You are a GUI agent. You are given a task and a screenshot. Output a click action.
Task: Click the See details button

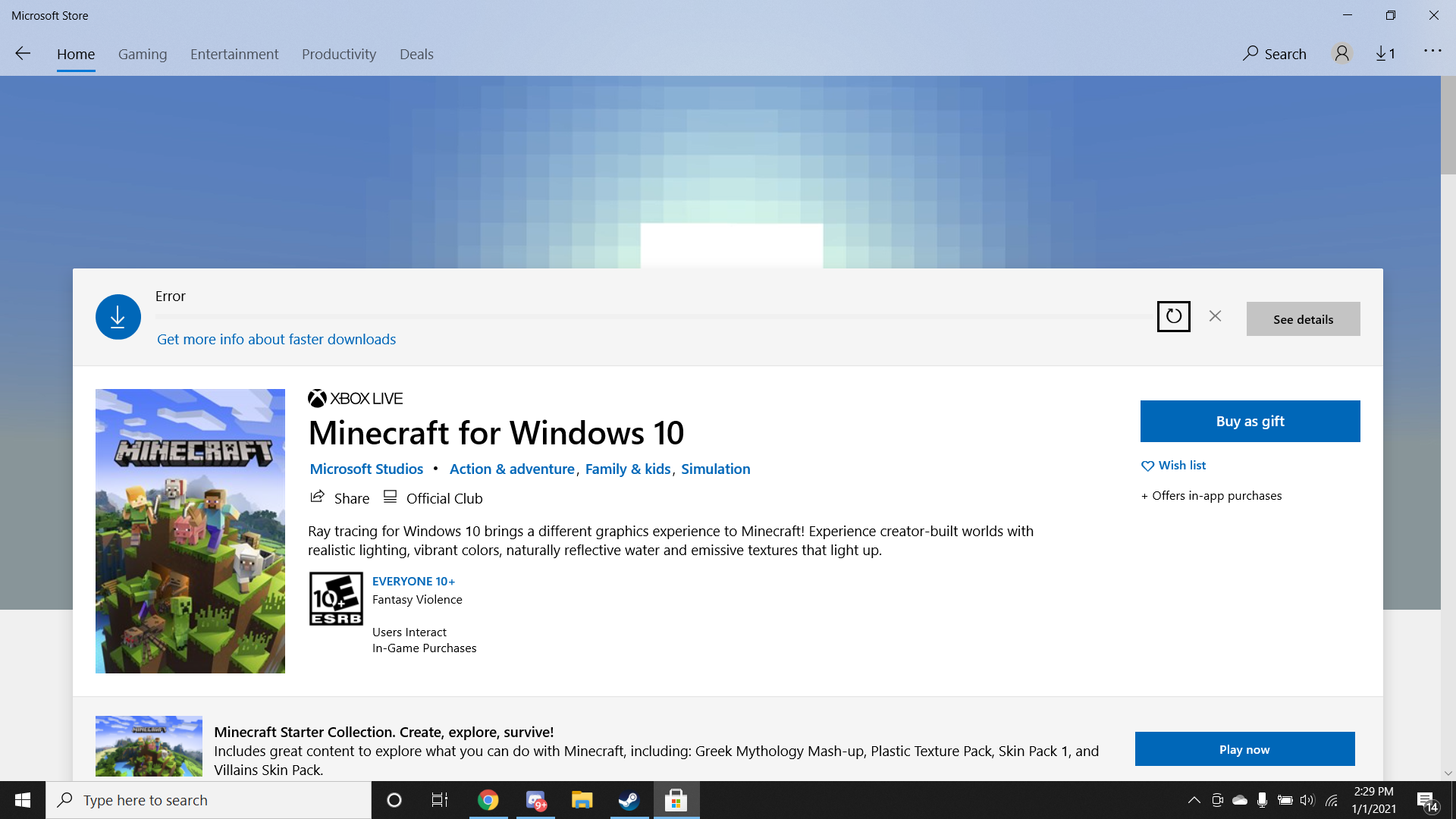tap(1304, 319)
